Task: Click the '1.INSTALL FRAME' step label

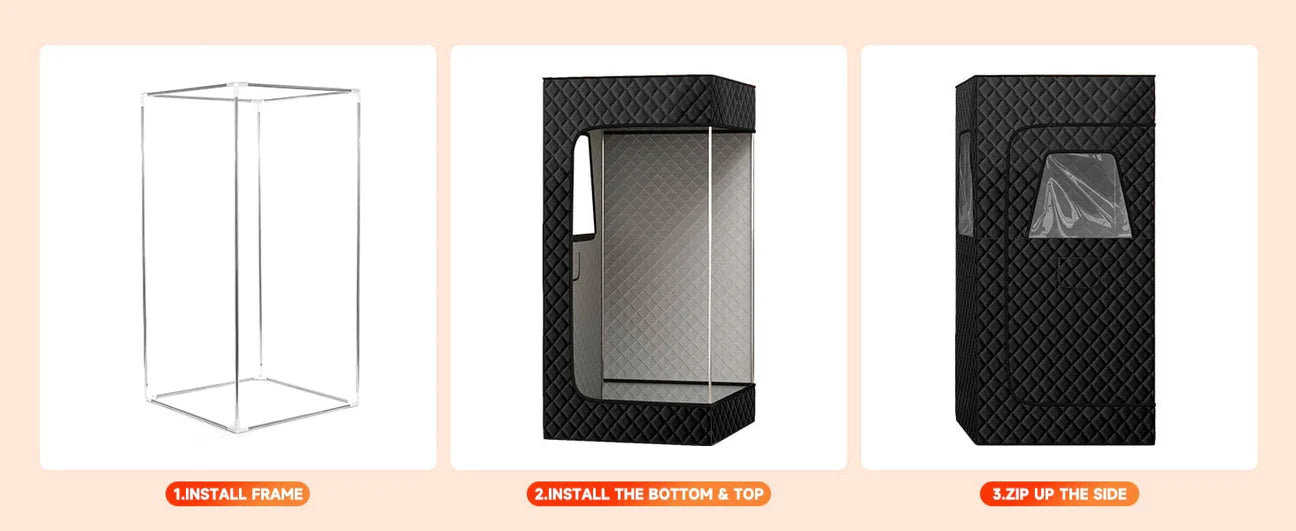Action: pos(238,494)
